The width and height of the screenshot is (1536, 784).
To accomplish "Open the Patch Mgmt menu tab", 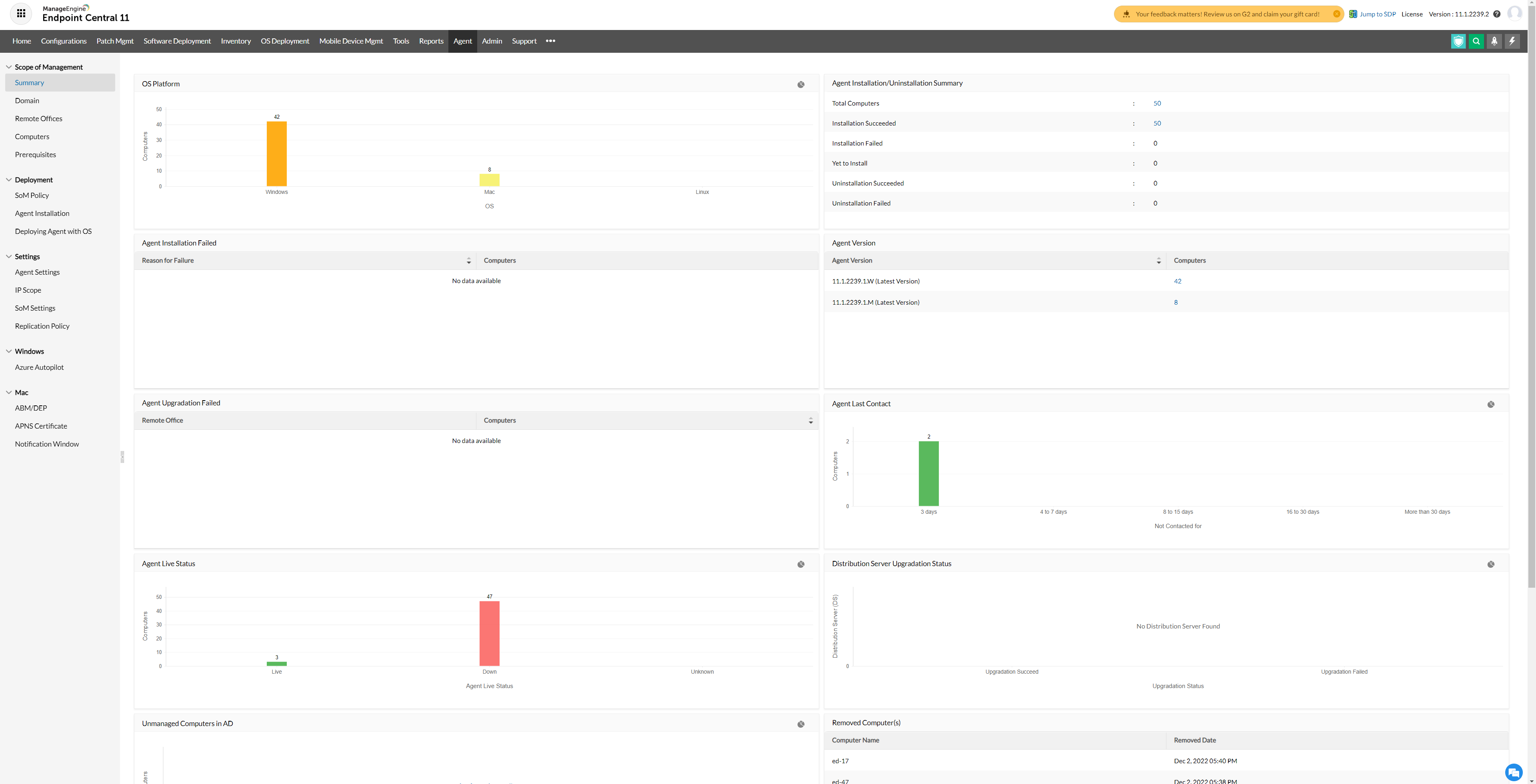I will 115,41.
